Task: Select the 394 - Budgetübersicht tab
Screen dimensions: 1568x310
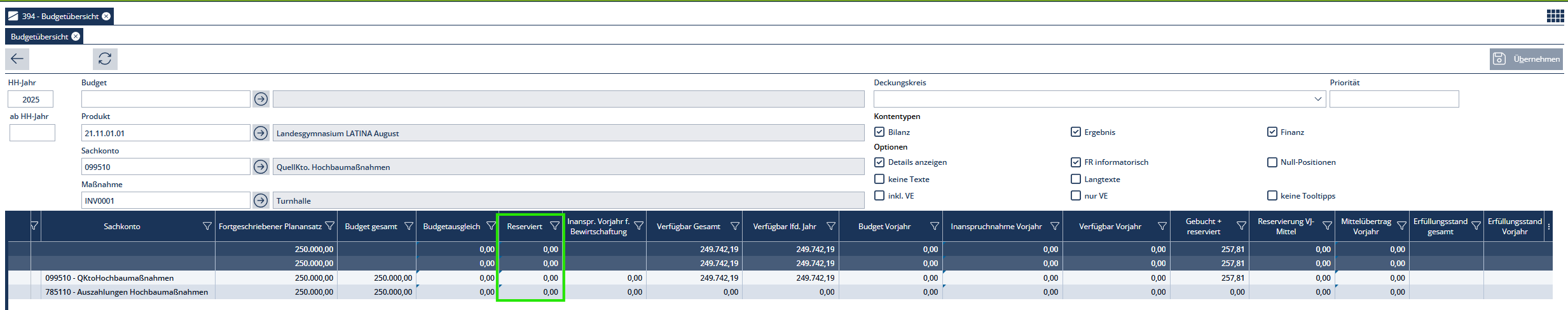Action: pyautogui.click(x=54, y=16)
